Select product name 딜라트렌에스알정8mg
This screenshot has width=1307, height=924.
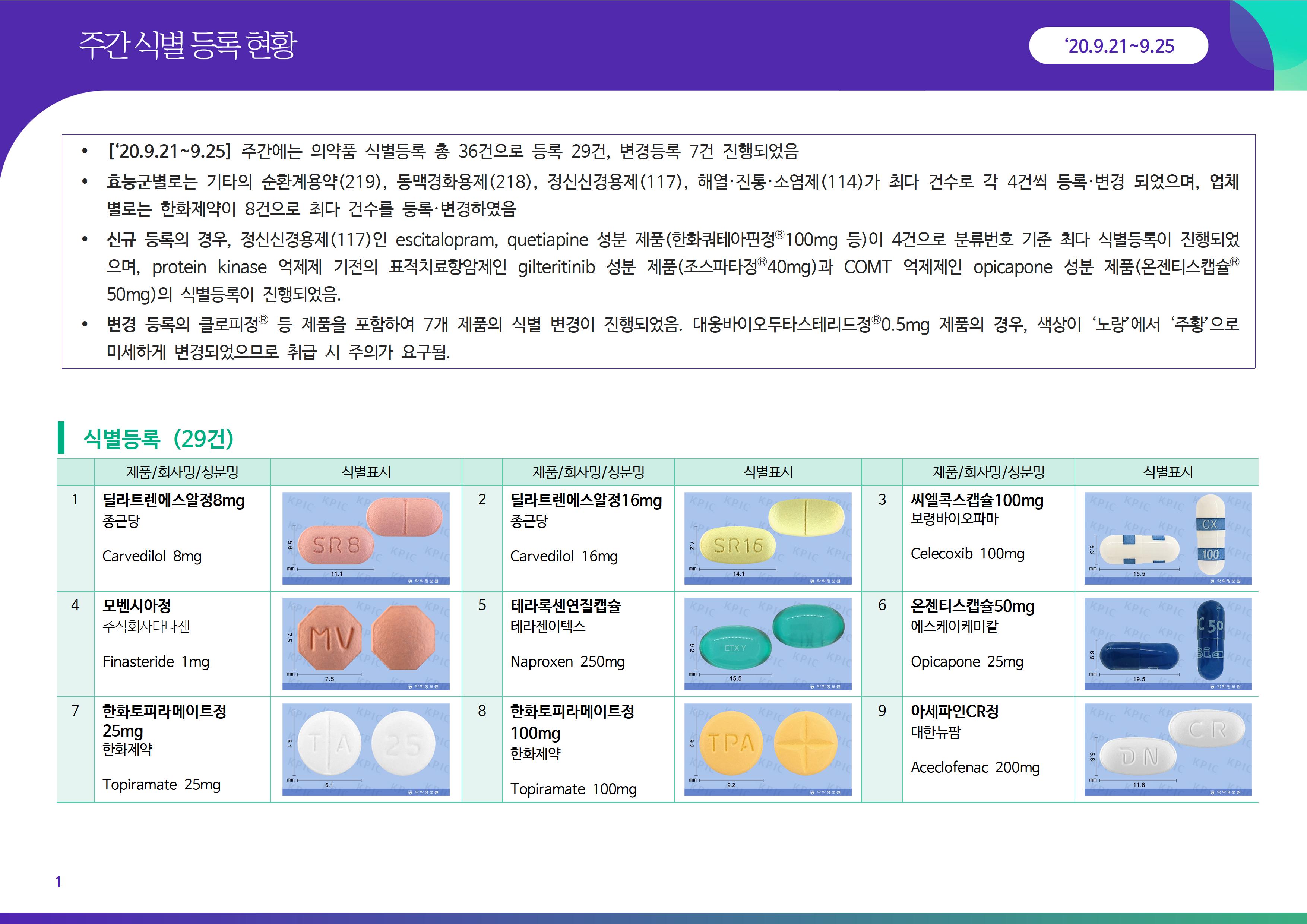tap(174, 500)
